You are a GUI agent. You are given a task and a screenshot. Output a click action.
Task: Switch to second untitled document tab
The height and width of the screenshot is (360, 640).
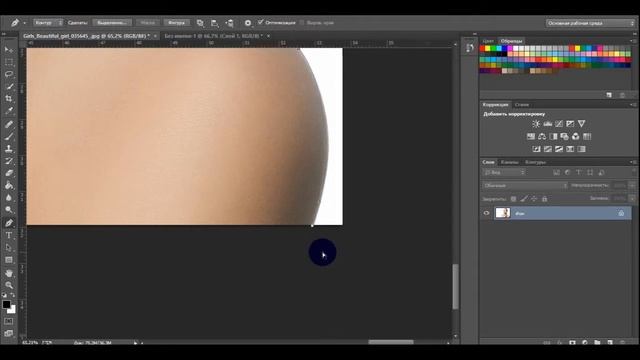pos(213,36)
